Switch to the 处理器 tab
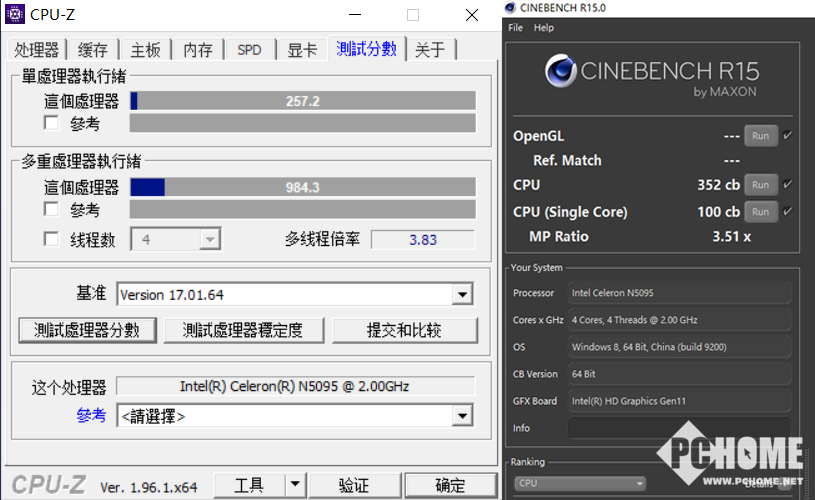This screenshot has height=500, width=815. (x=37, y=49)
